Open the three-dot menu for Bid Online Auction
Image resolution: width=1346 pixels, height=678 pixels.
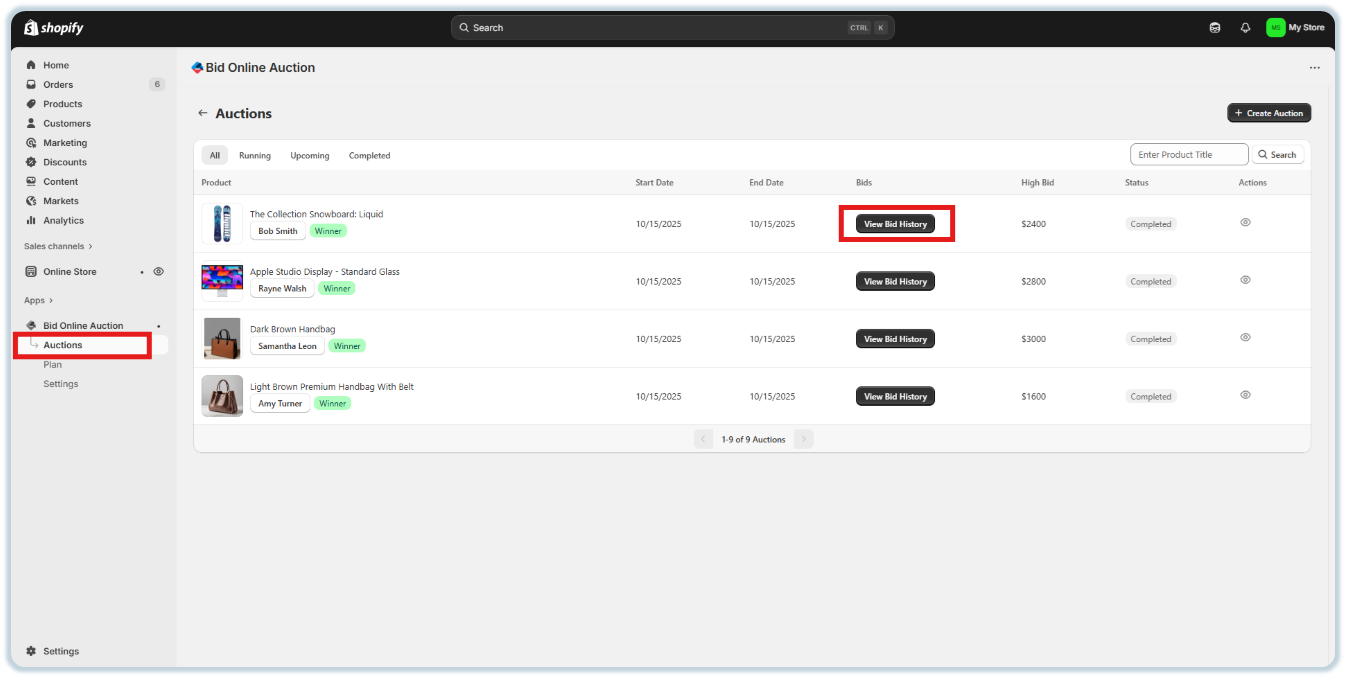[1314, 68]
